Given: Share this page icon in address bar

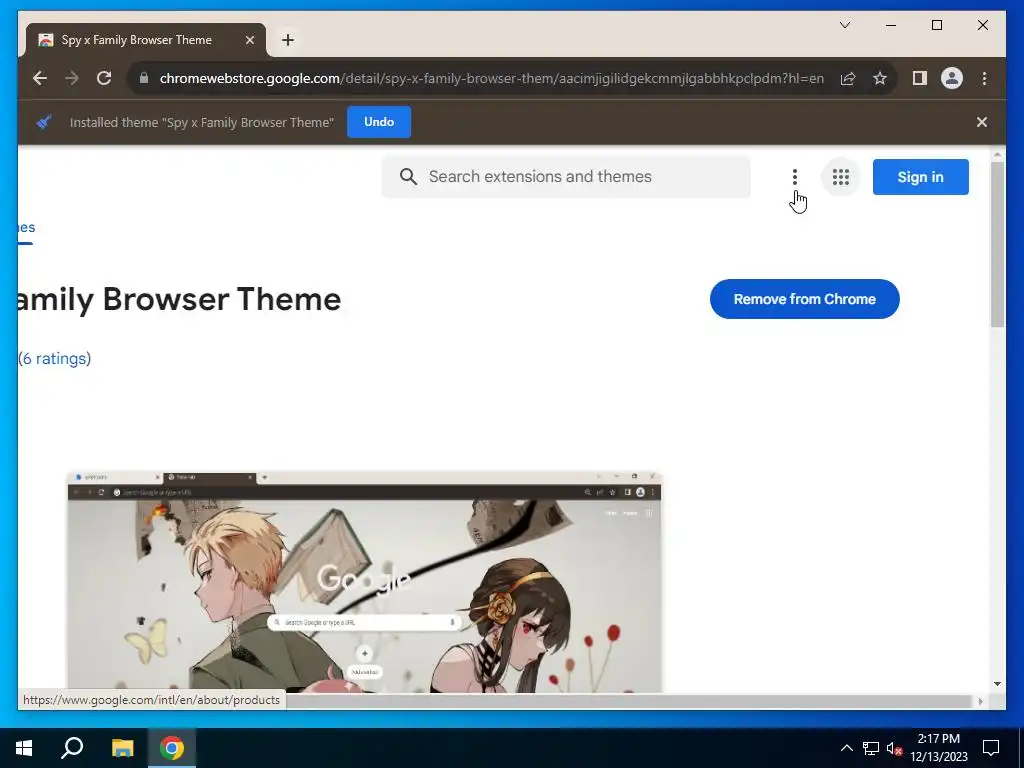Looking at the screenshot, I should (848, 78).
